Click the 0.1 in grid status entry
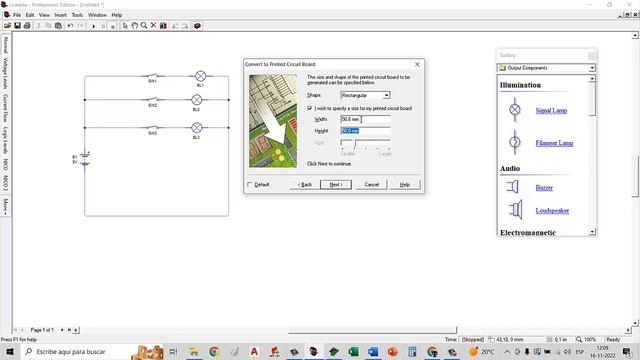 [x=557, y=339]
